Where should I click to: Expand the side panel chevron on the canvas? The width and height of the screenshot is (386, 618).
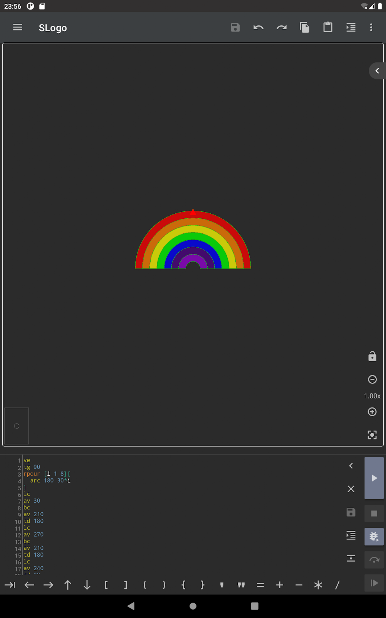pos(377,71)
